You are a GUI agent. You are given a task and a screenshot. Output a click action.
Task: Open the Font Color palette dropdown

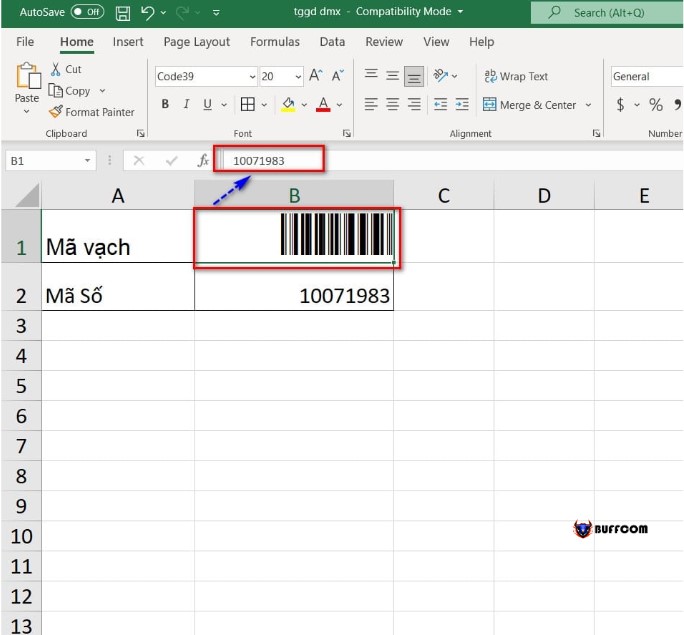(x=339, y=105)
